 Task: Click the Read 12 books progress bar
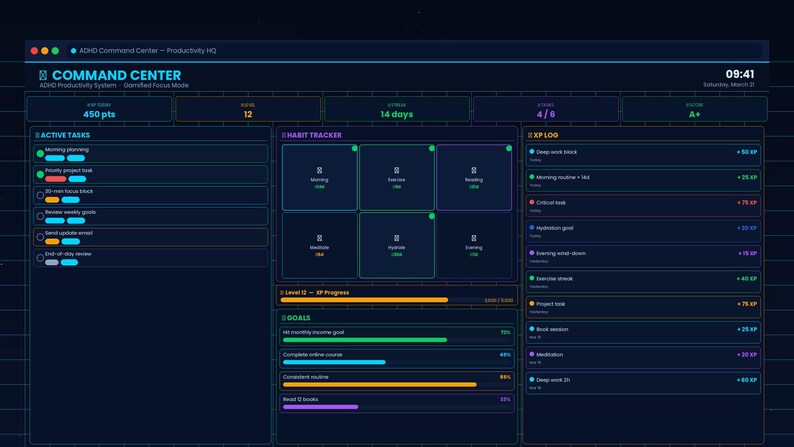pyautogui.click(x=396, y=407)
